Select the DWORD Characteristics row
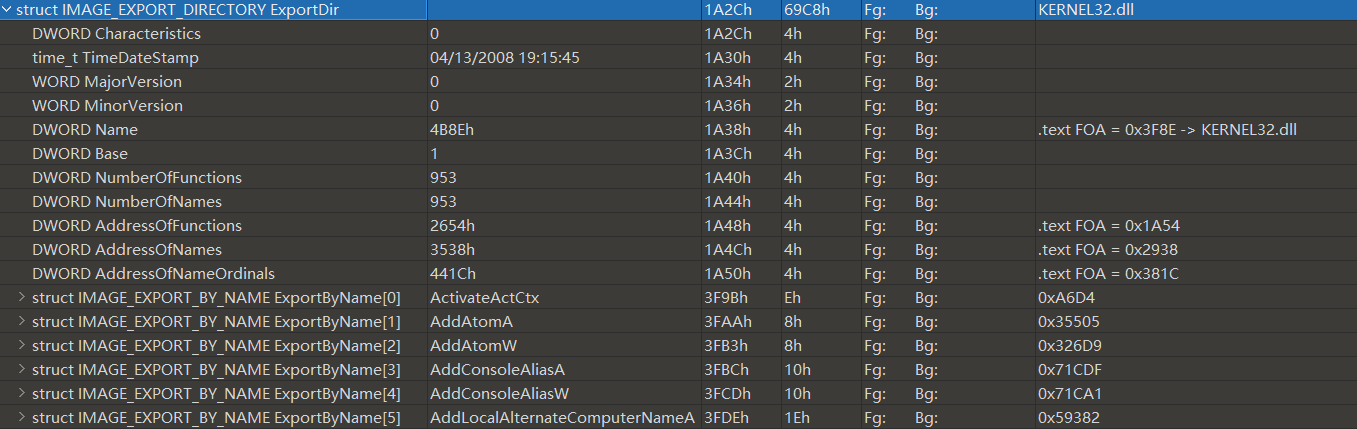Screen dimensions: 1357x429 click(116, 34)
